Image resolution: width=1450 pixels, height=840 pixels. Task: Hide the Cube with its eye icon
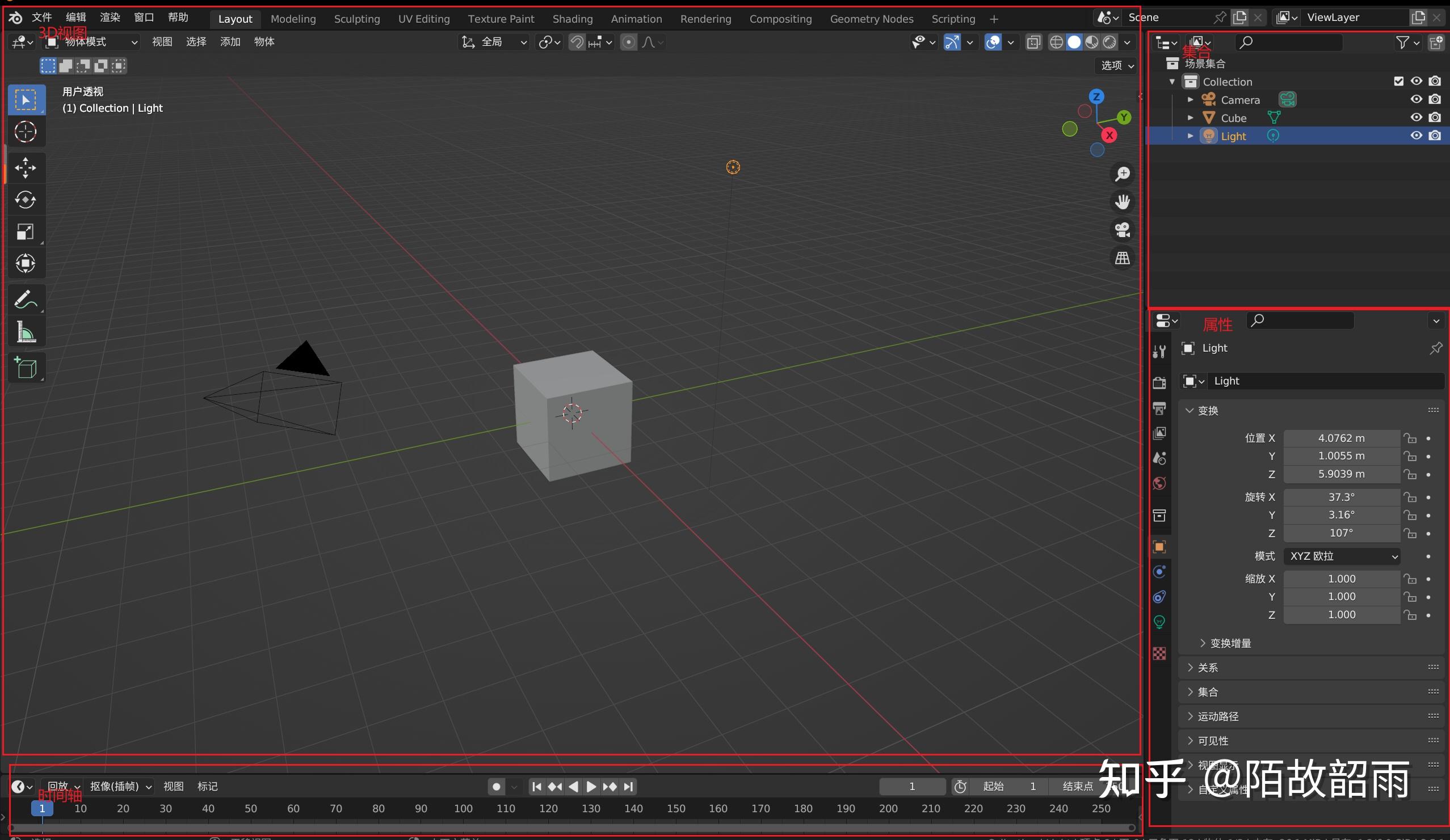(1416, 117)
